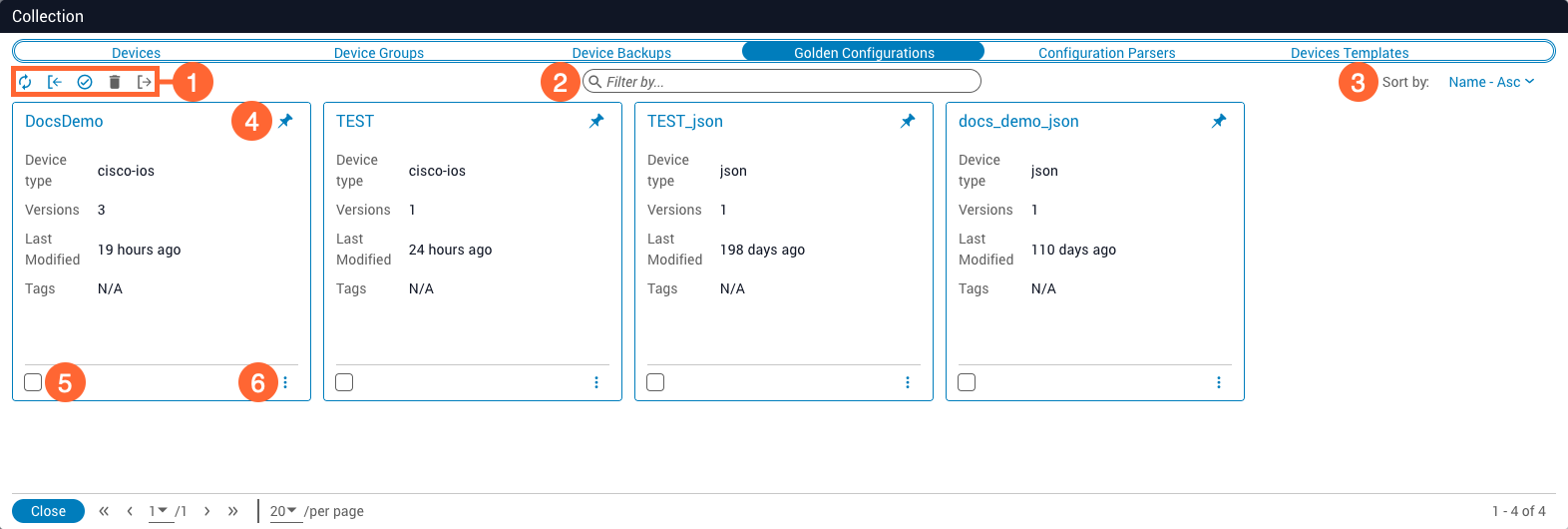Switch to the Device Backups tab
Screen dimensions: 1568x529
(x=621, y=53)
